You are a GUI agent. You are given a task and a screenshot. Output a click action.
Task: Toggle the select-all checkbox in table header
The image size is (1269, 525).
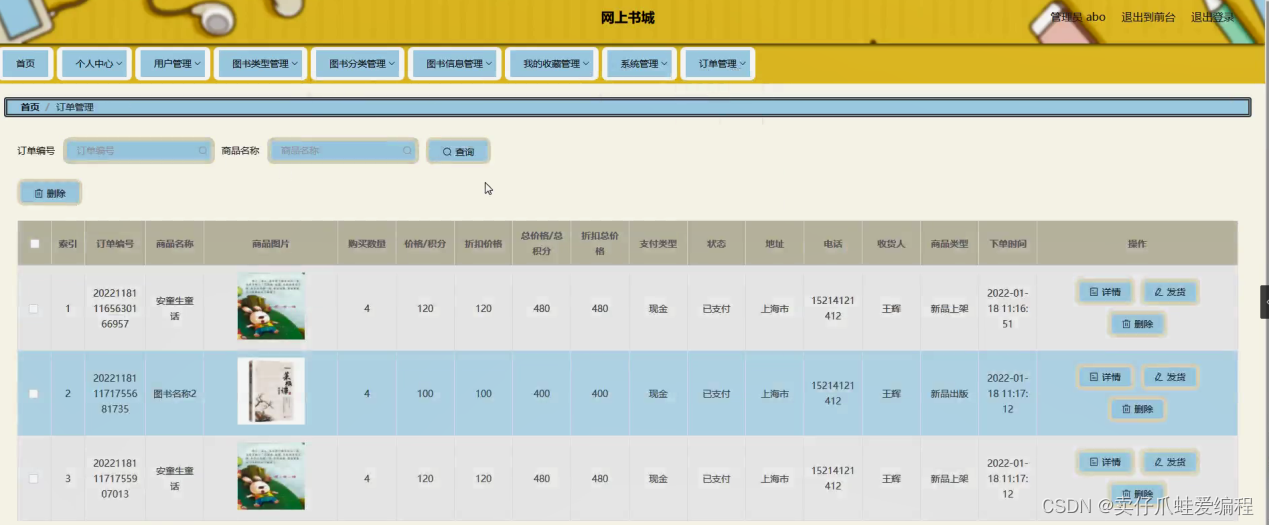tap(35, 243)
